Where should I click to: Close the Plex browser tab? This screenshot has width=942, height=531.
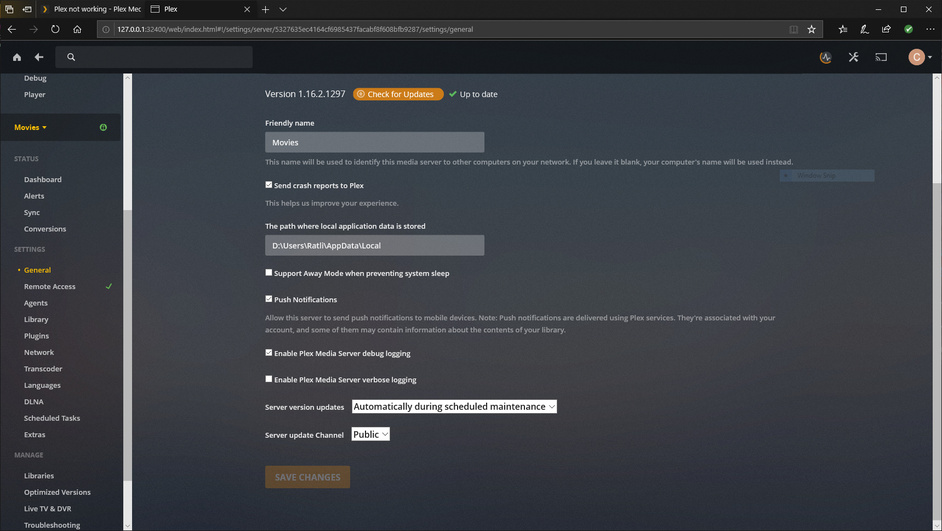tap(247, 9)
